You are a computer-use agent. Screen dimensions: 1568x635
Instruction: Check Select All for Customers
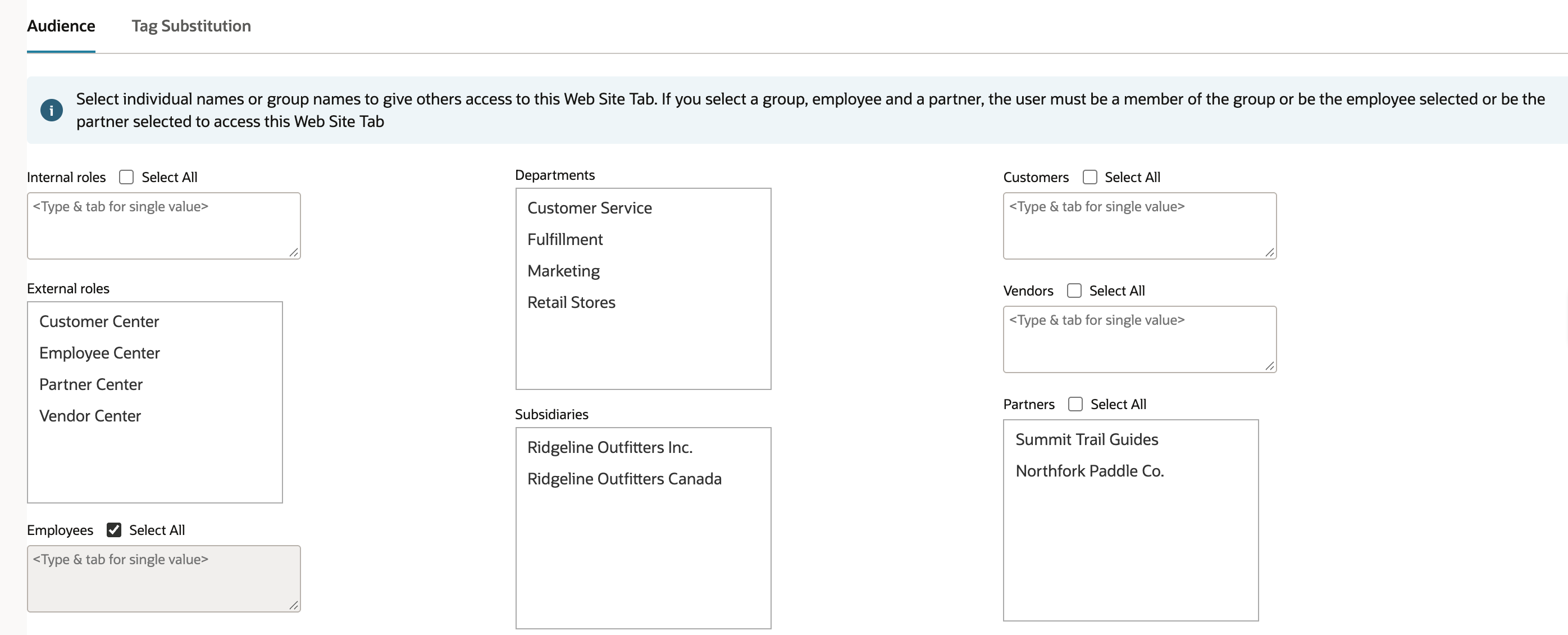pos(1090,177)
